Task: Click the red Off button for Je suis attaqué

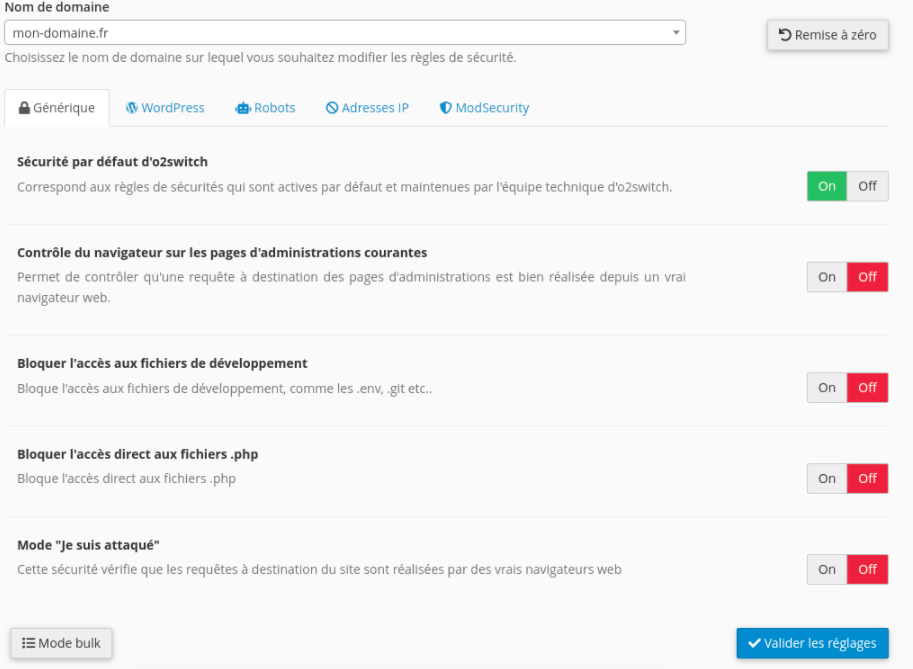Action: (867, 569)
